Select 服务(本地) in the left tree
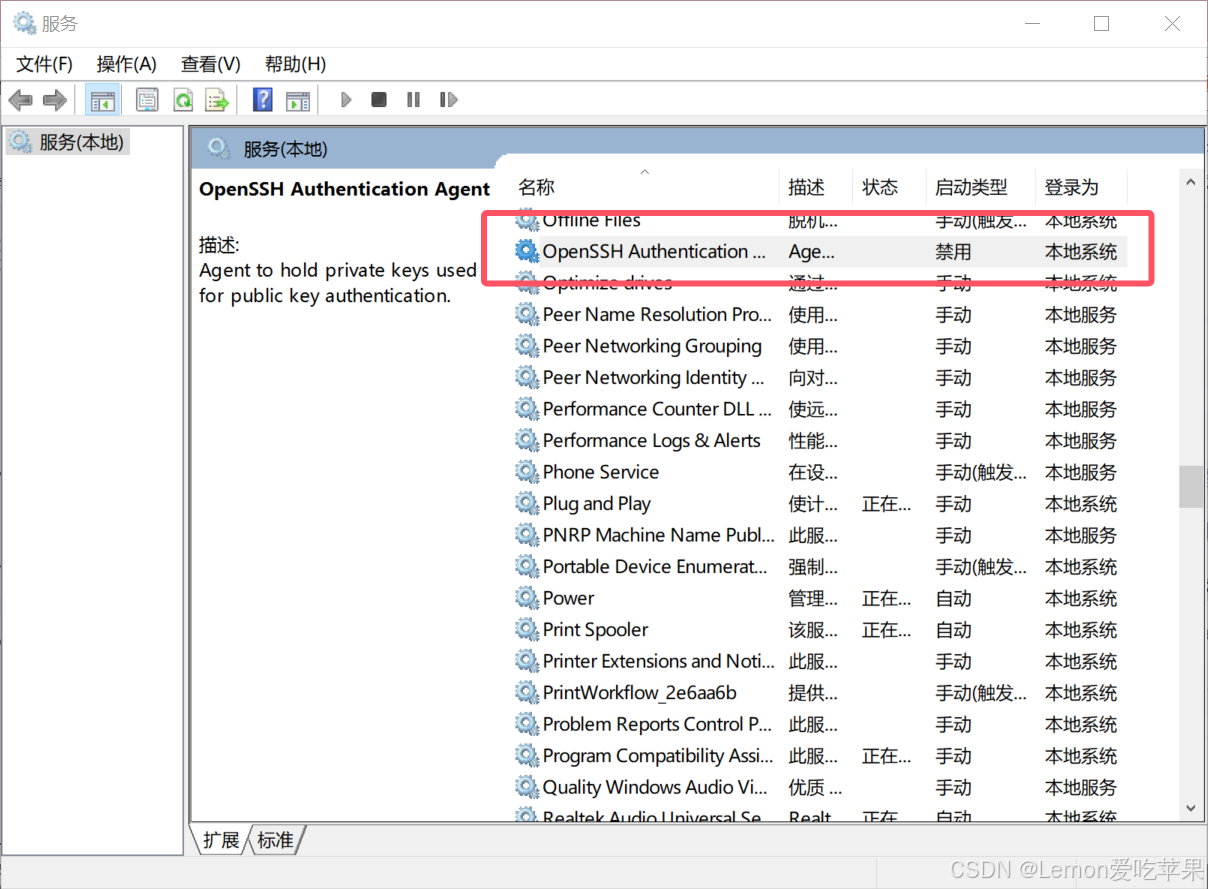1208x889 pixels. tap(69, 142)
